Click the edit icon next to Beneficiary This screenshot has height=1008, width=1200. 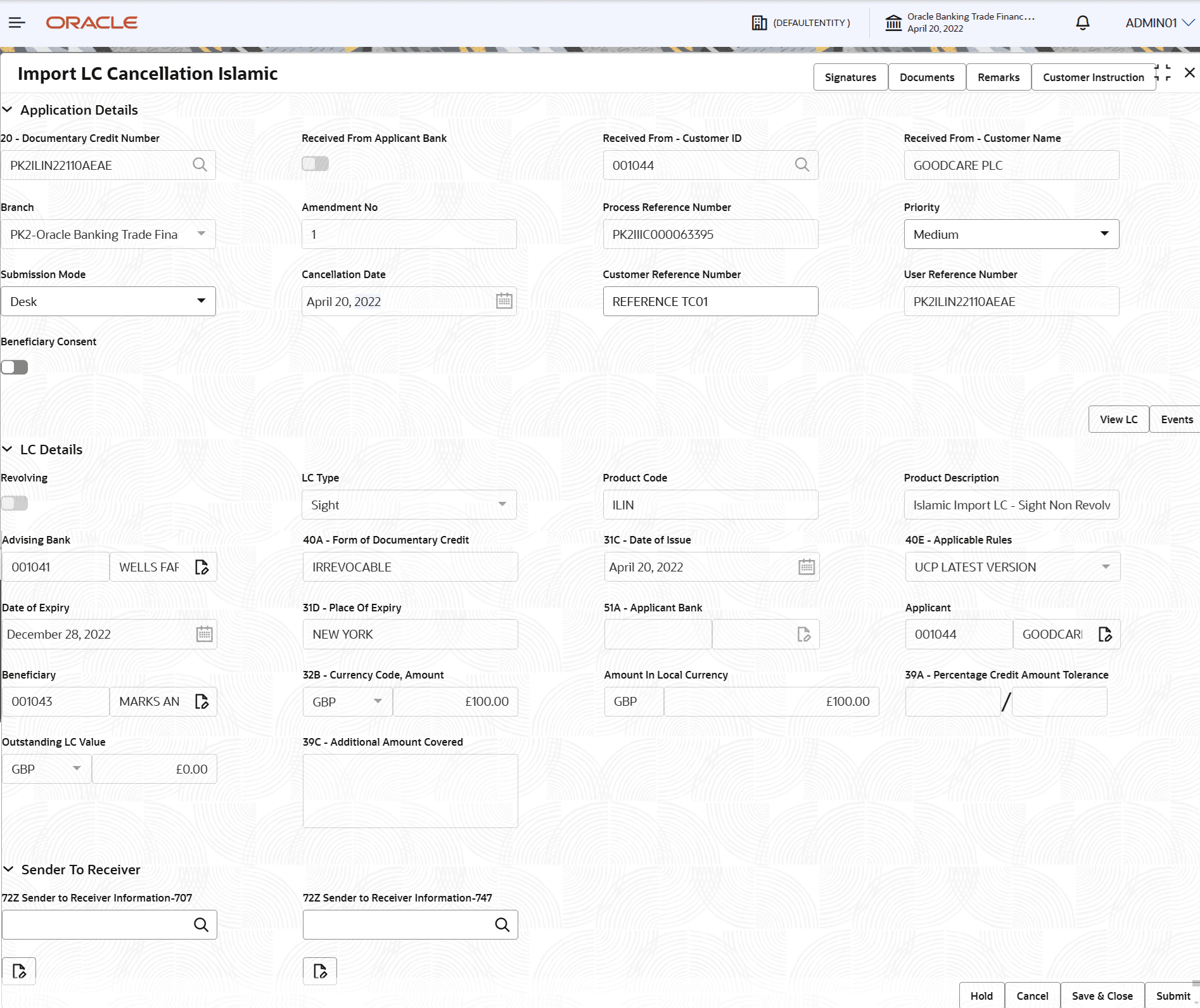coord(202,701)
